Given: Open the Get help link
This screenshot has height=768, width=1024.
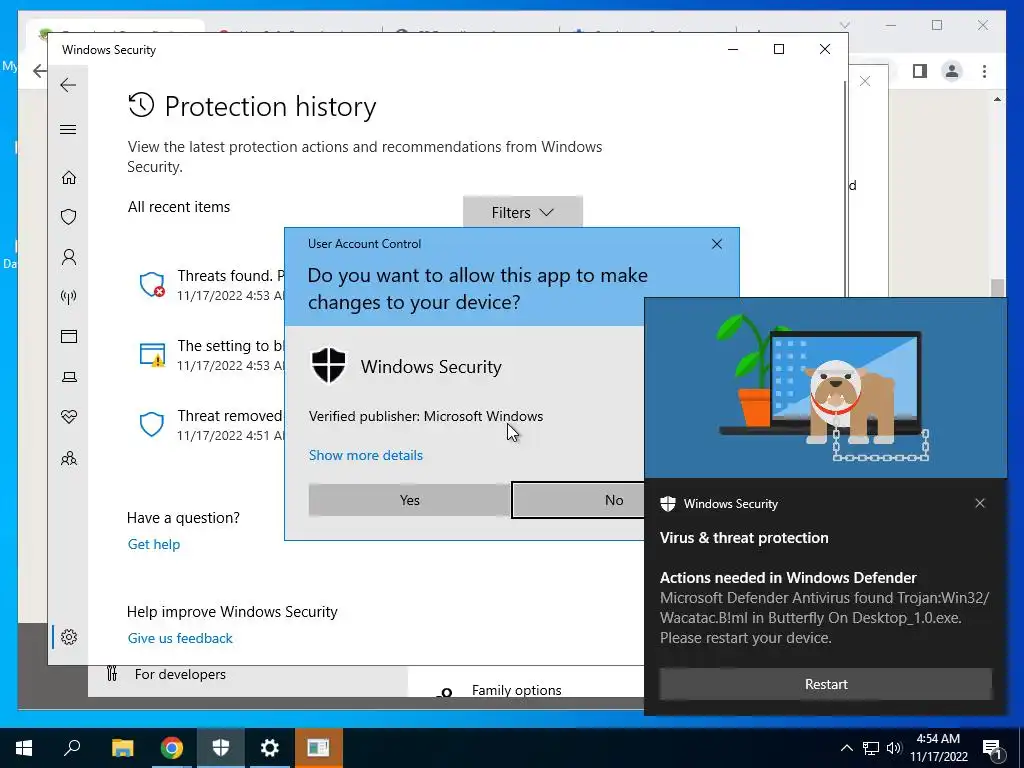Looking at the screenshot, I should point(153,544).
